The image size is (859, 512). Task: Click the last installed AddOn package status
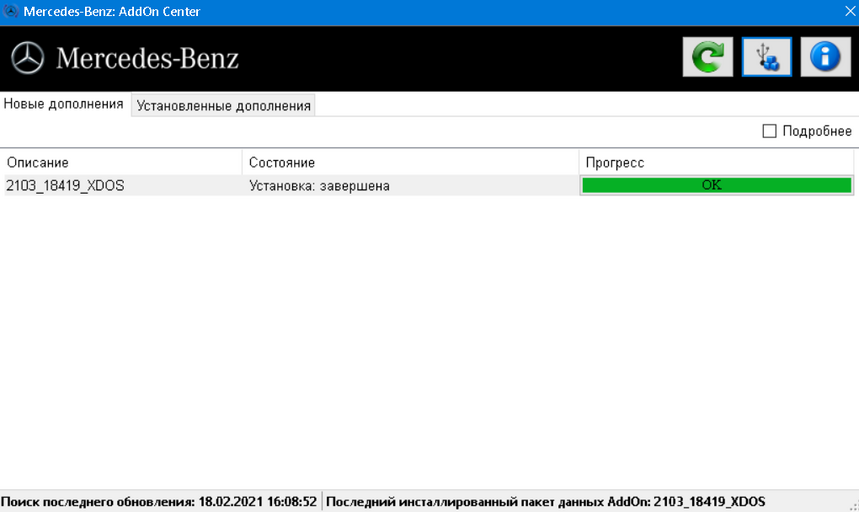click(545, 502)
